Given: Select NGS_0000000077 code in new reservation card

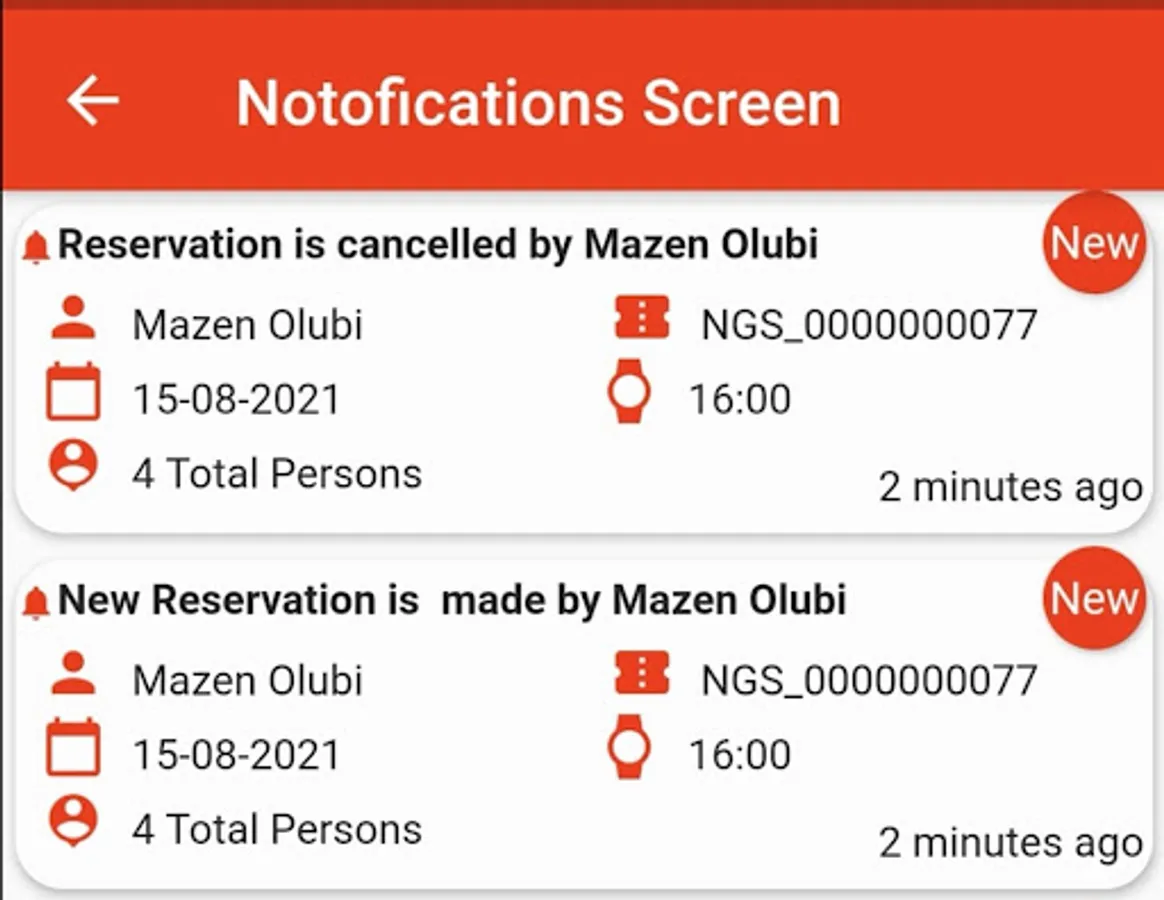Looking at the screenshot, I should point(869,681).
